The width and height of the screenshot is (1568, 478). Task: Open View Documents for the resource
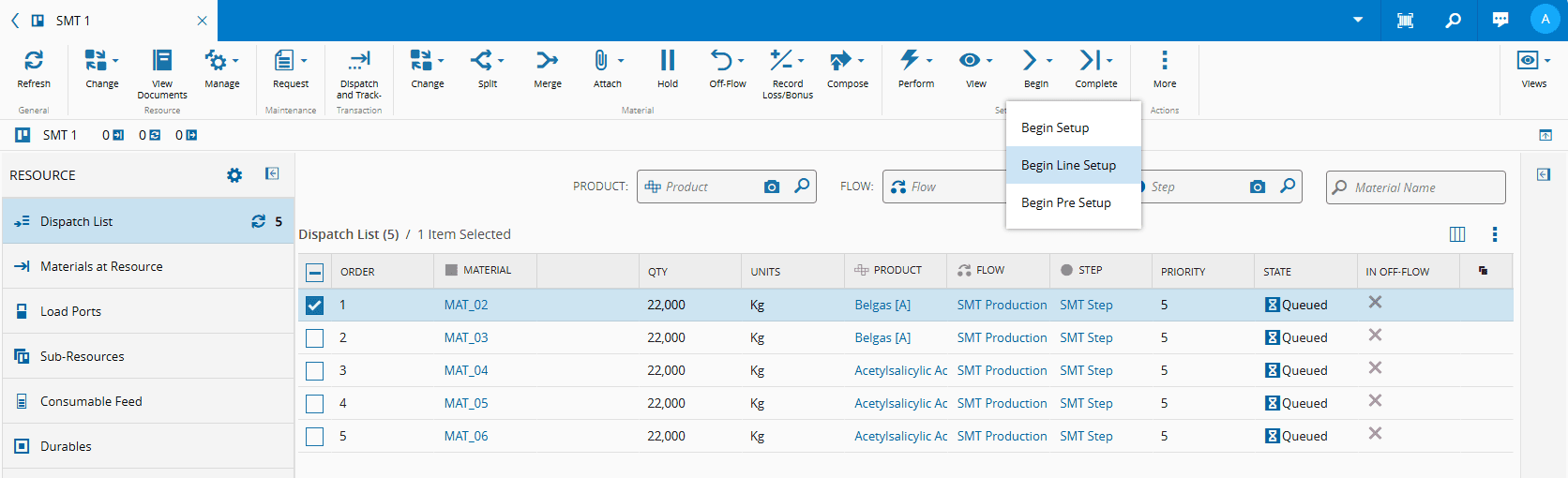(x=162, y=62)
